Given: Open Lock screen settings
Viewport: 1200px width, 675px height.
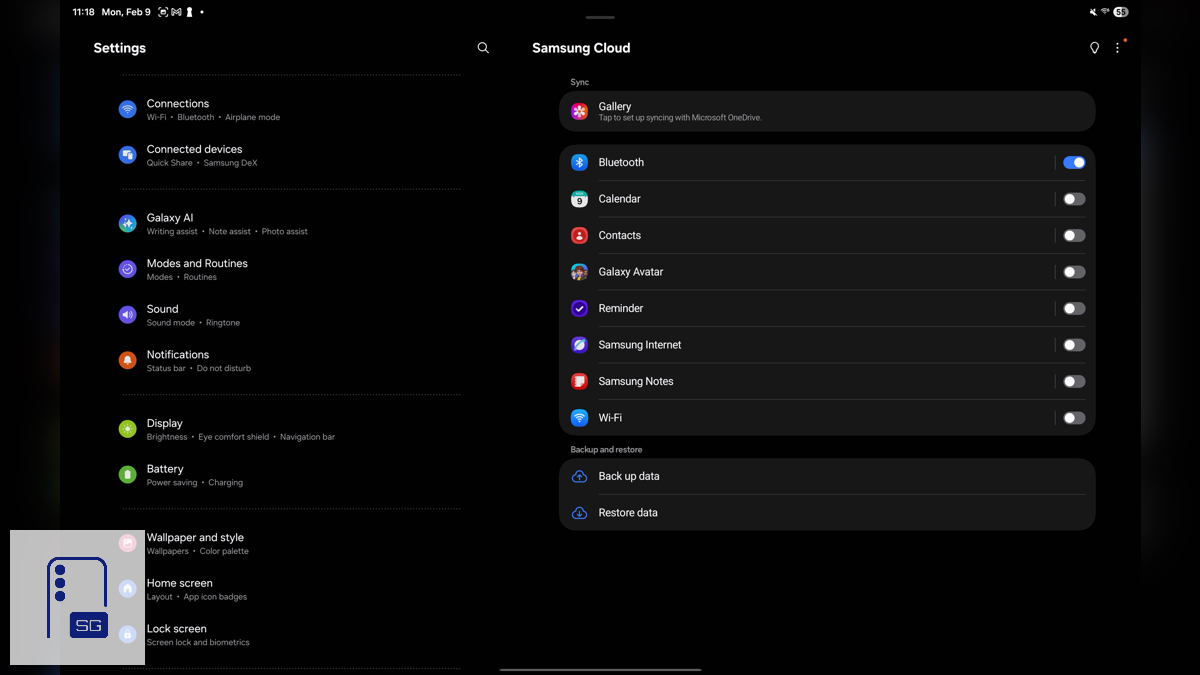Looking at the screenshot, I should (x=290, y=635).
